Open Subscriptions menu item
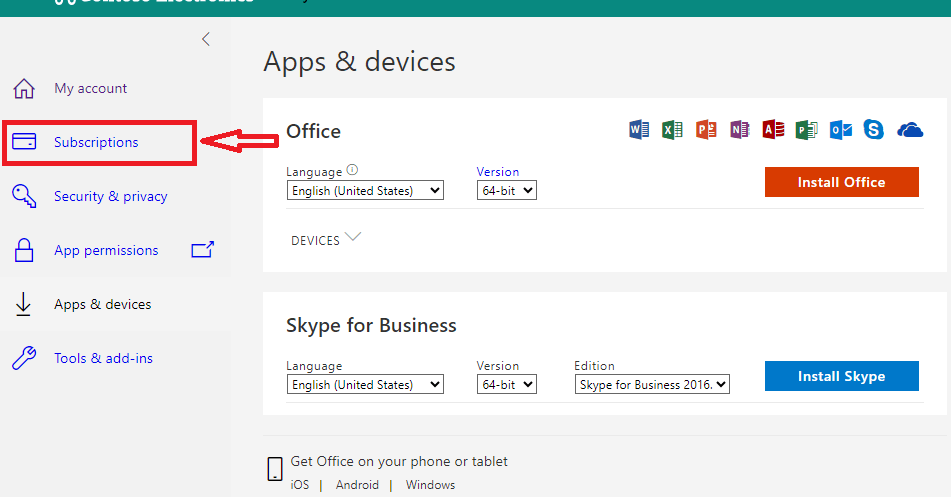 click(x=96, y=142)
